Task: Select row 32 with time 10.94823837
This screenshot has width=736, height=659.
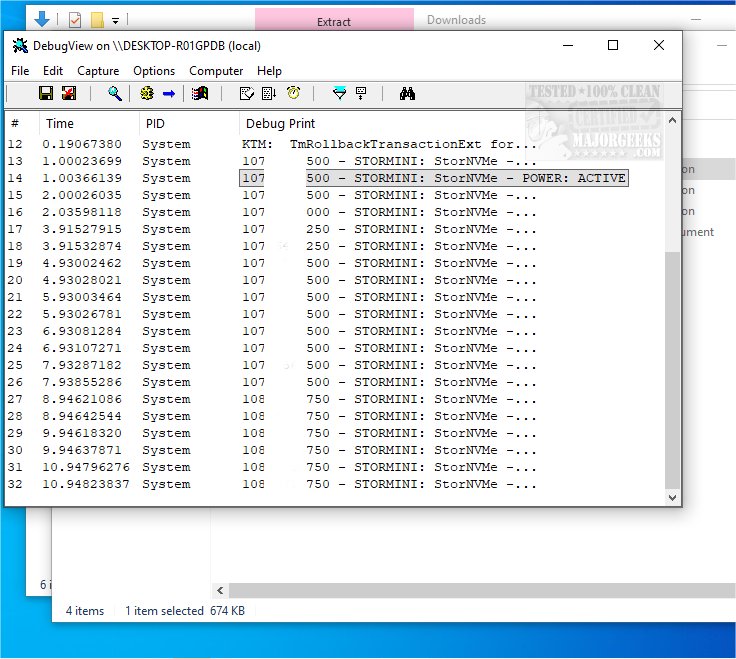Action: pyautogui.click(x=334, y=484)
